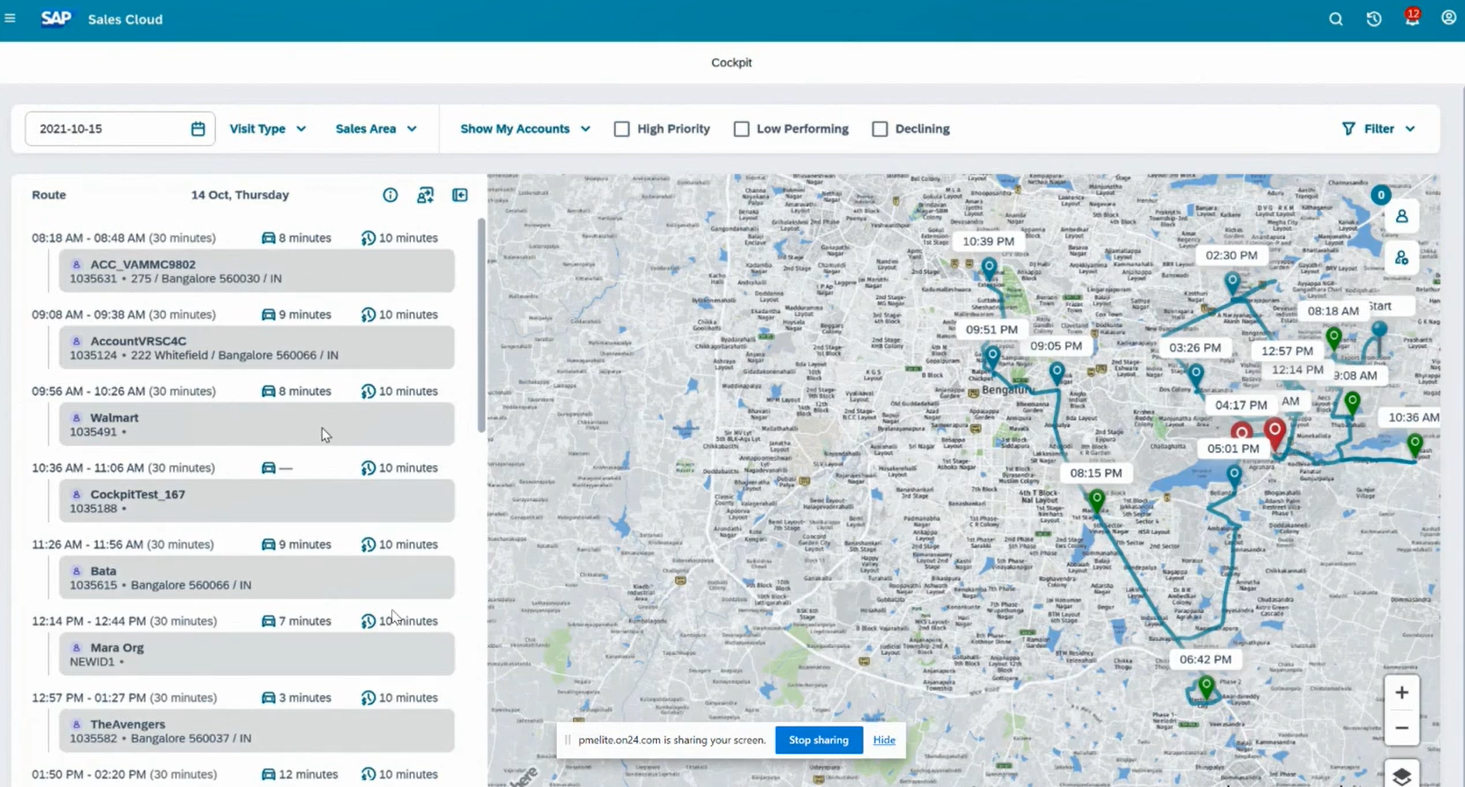Open the AccountVRSC4C account card
Screen dimensions: 1465x787
257,348
